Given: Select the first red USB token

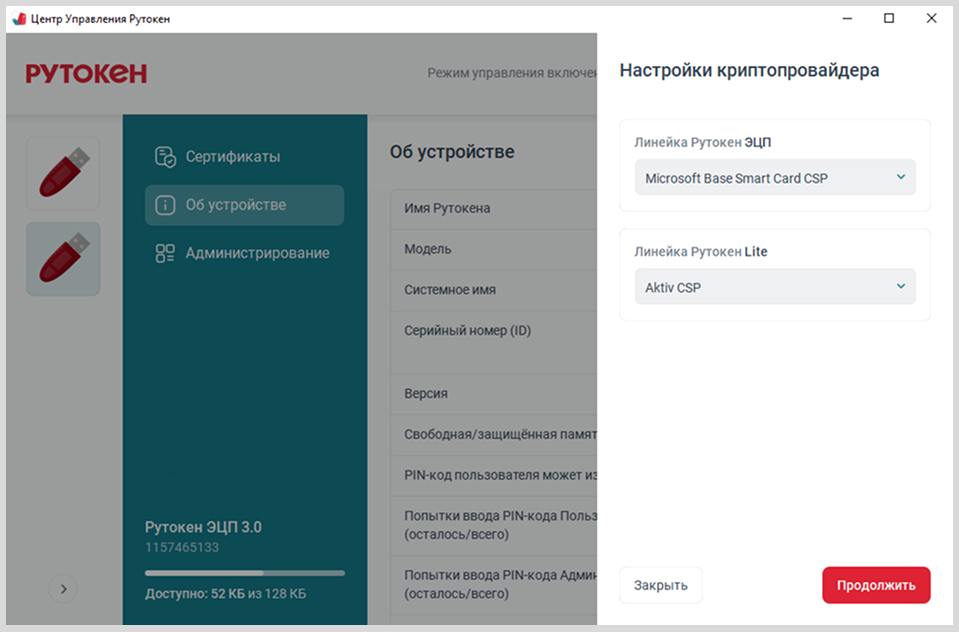Looking at the screenshot, I should (63, 173).
